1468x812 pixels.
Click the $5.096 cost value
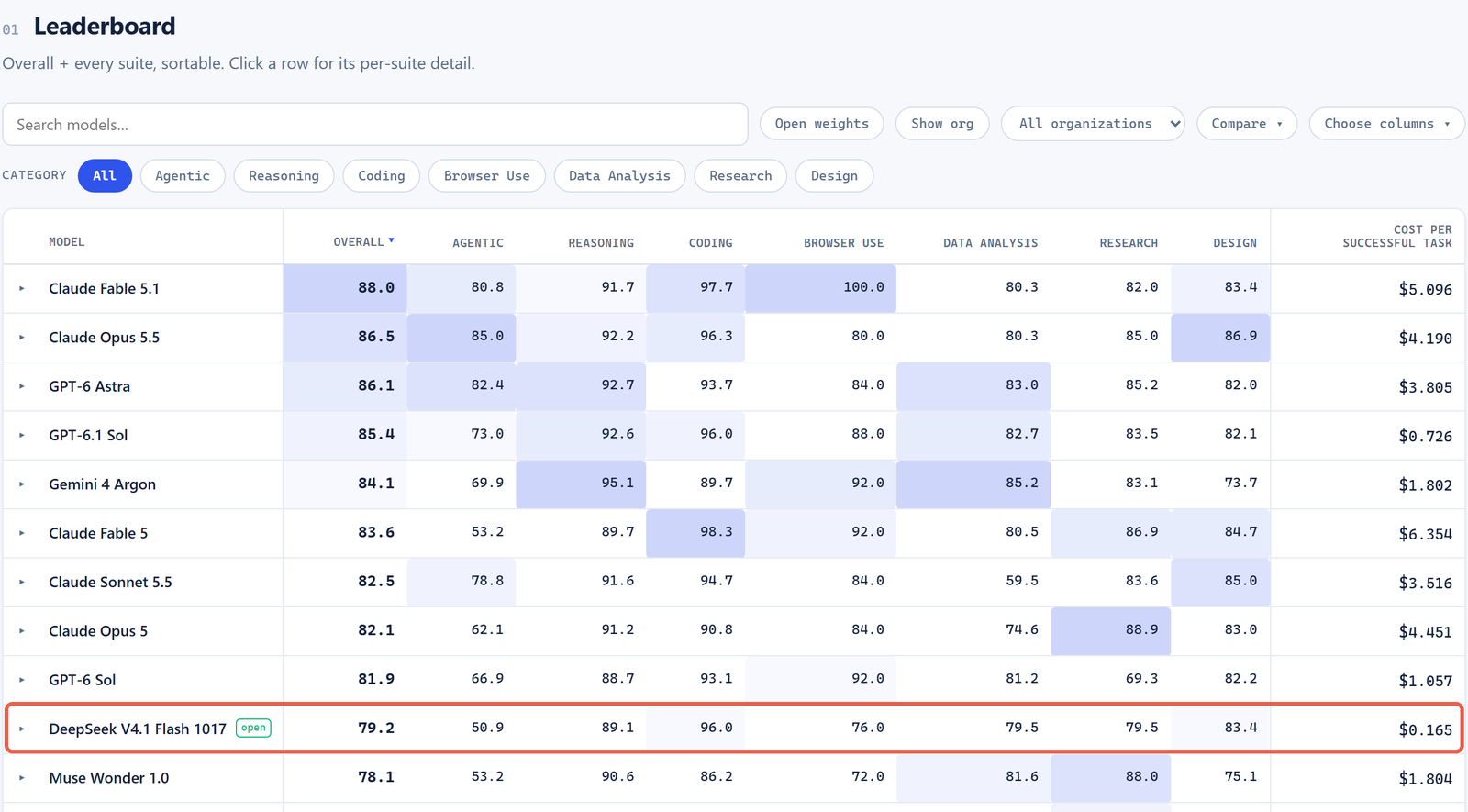1425,289
